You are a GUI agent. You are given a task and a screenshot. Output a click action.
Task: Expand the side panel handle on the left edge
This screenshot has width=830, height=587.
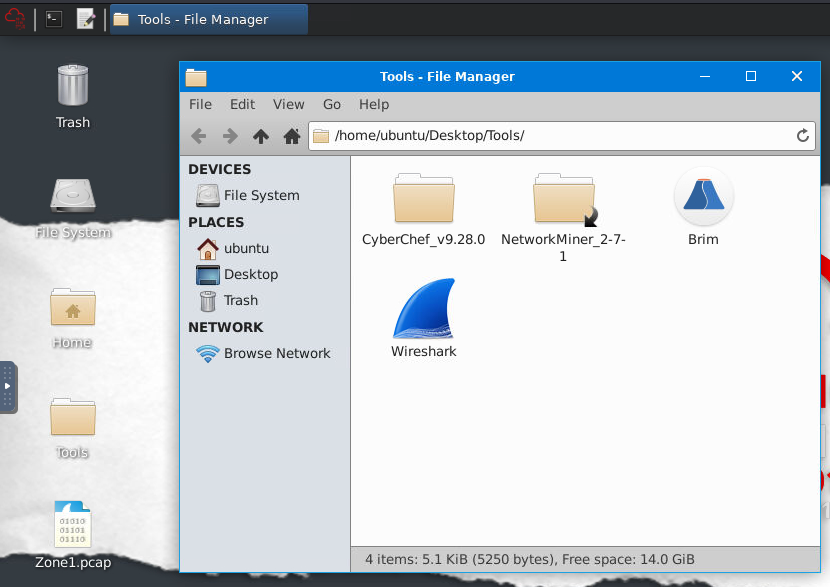tap(8, 387)
